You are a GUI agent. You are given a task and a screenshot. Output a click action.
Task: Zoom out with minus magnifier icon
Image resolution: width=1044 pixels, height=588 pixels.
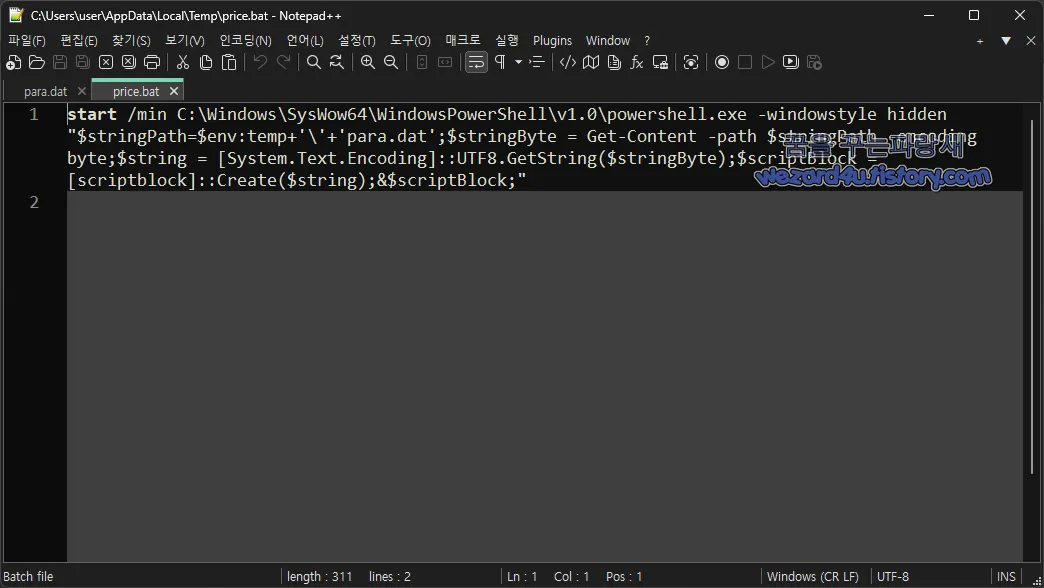click(x=391, y=63)
